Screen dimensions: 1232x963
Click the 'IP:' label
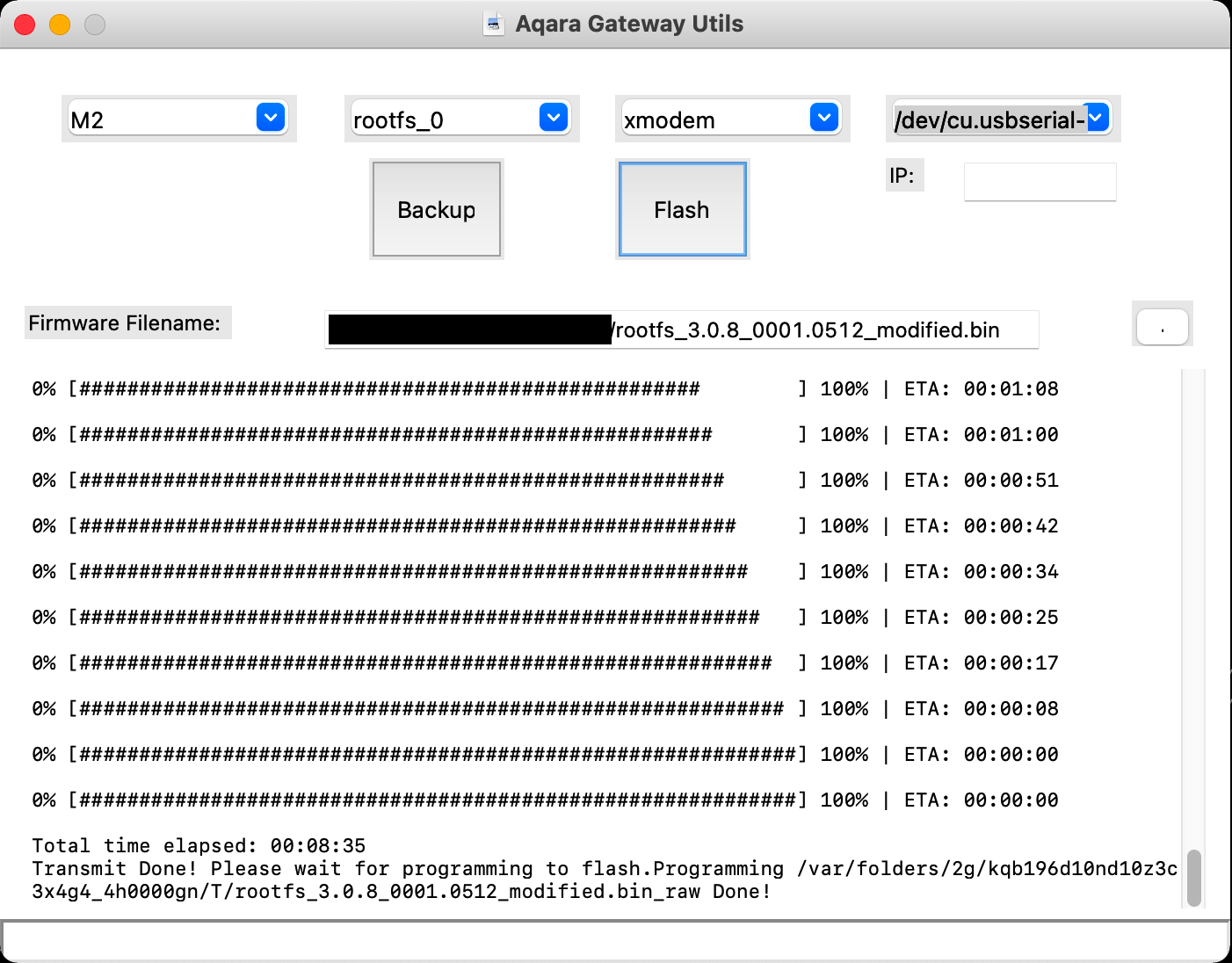902,175
